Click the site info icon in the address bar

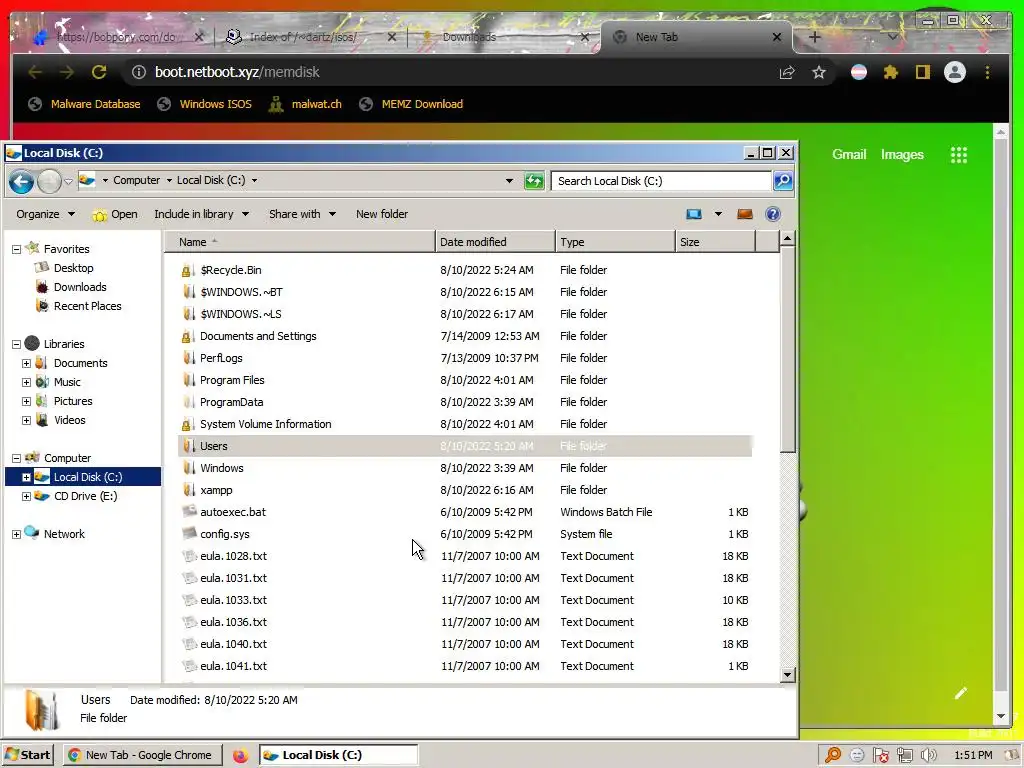click(138, 72)
